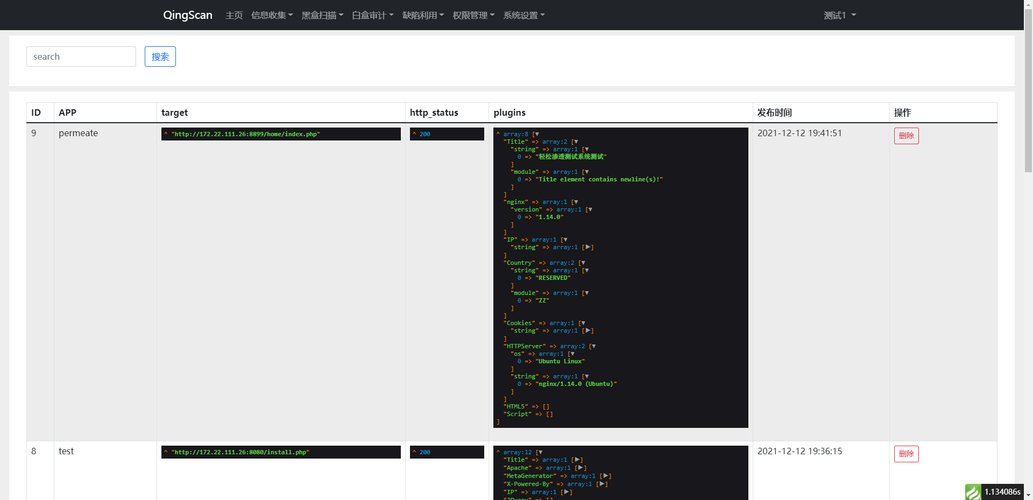Collapse the "Title" array:2 node in permeate plugins

tap(574, 142)
